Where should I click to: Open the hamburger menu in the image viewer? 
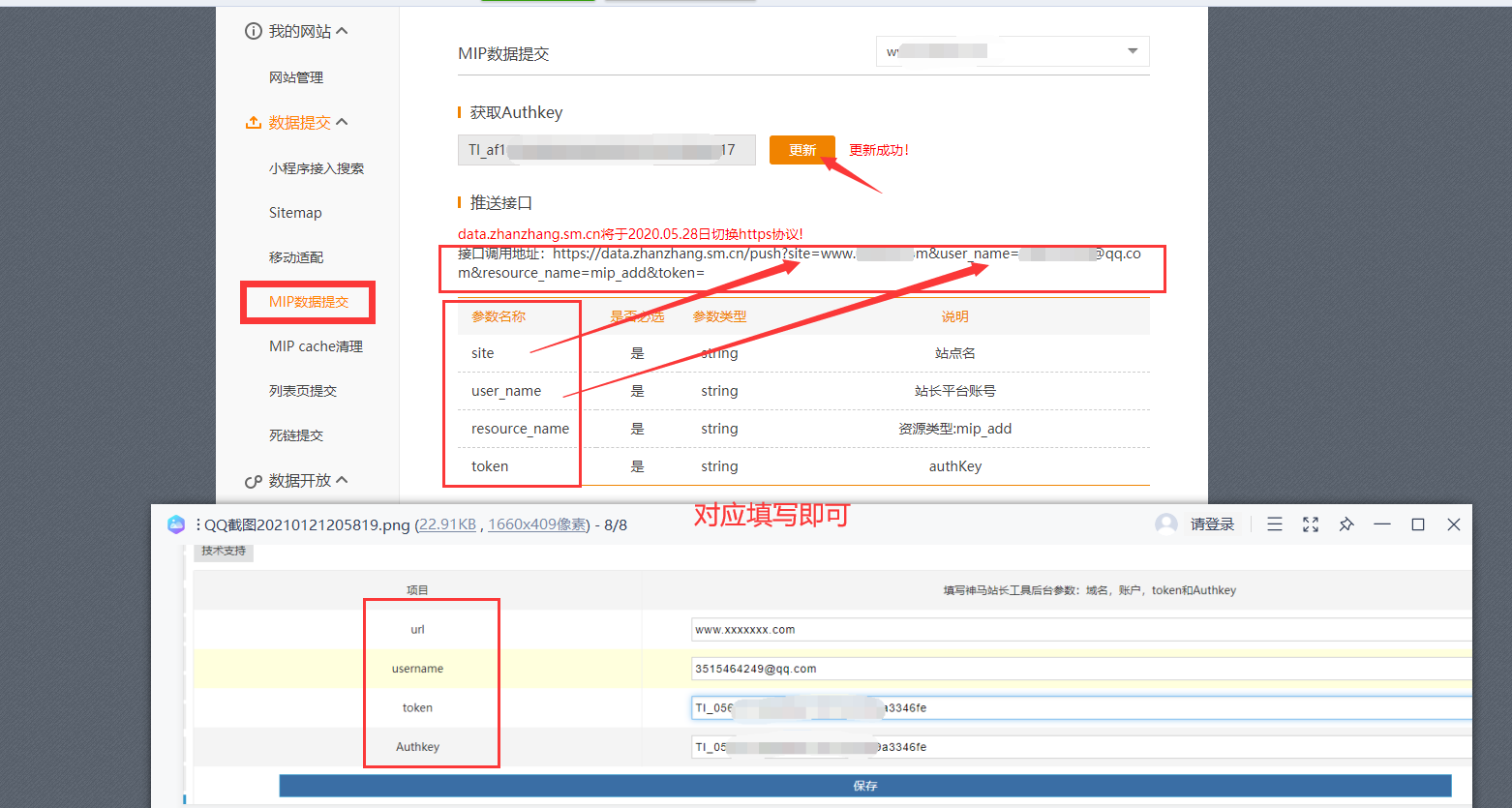coord(1275,524)
